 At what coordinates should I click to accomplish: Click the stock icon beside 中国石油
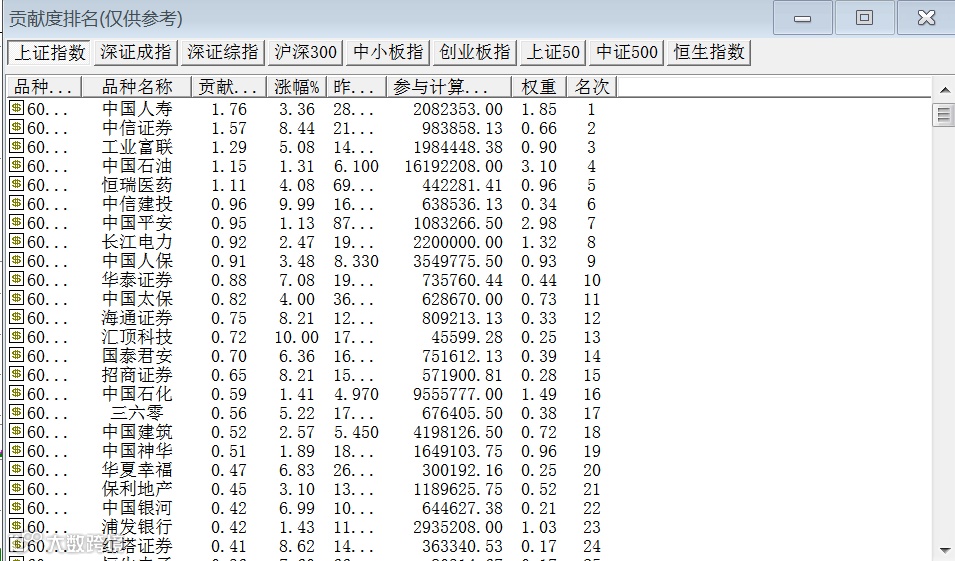[16, 165]
